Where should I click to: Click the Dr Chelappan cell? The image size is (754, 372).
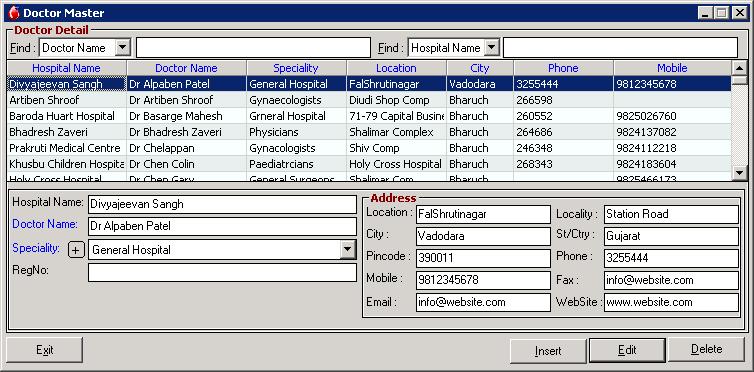click(x=186, y=148)
